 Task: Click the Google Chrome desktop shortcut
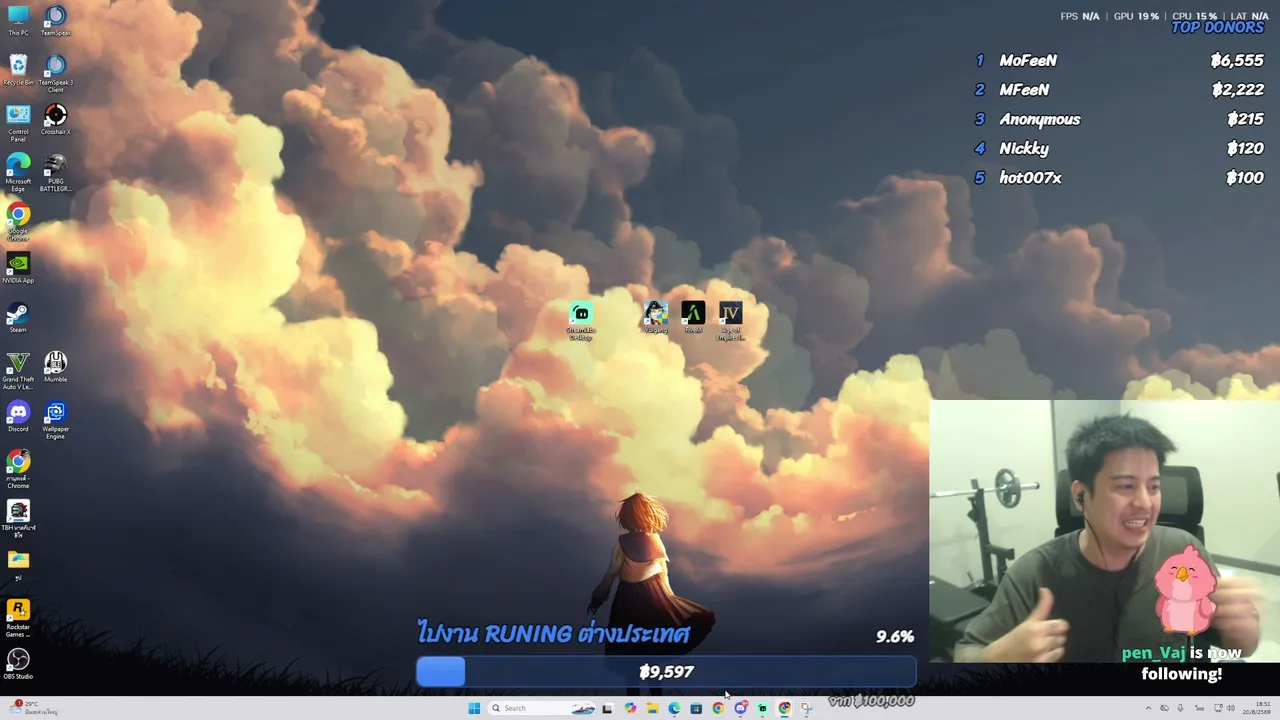point(18,221)
